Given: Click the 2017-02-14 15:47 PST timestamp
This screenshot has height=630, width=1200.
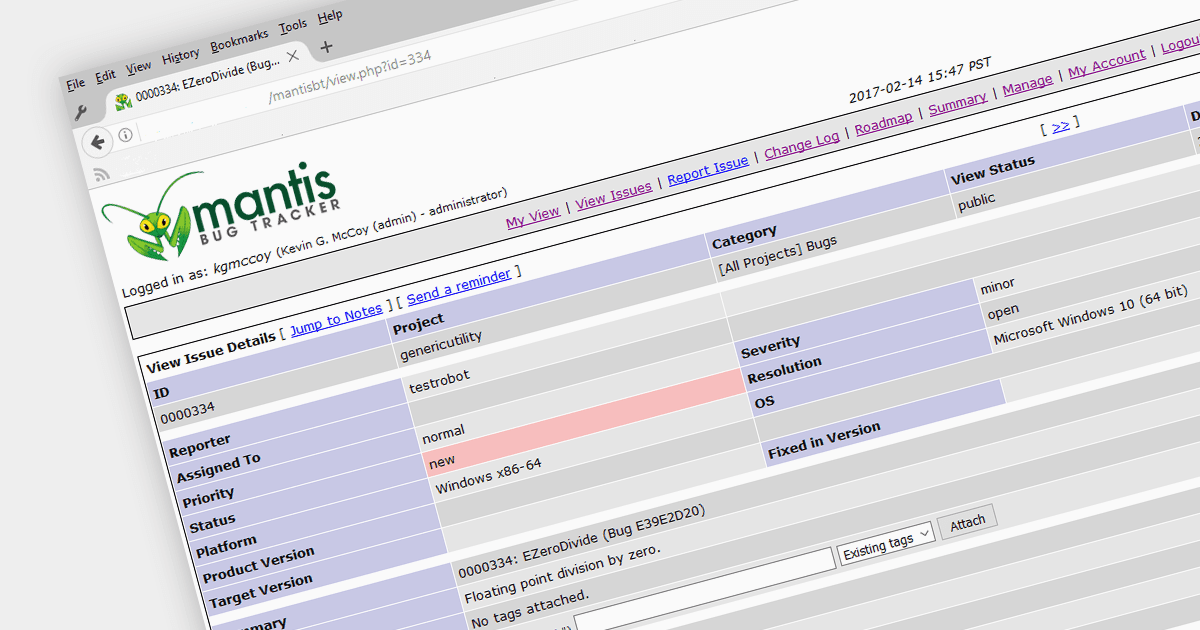Looking at the screenshot, I should pyautogui.click(x=920, y=81).
